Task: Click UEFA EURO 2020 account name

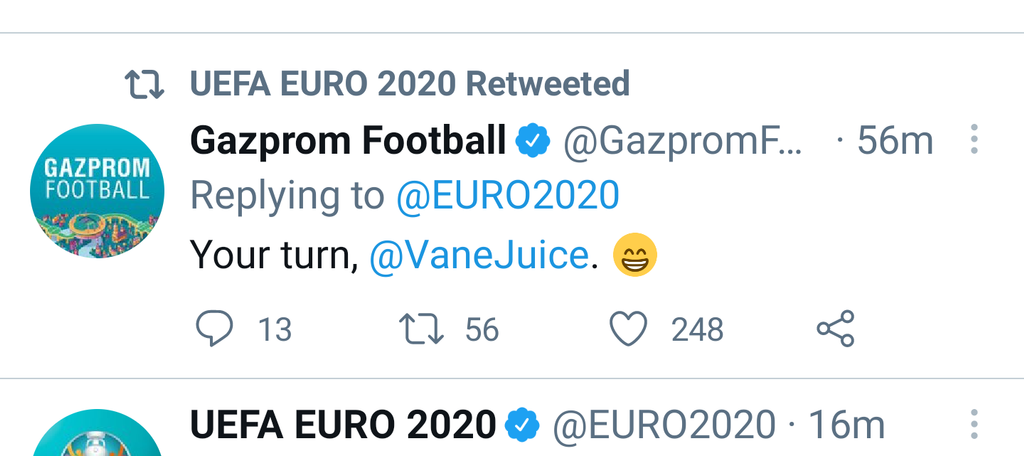Action: coord(343,425)
